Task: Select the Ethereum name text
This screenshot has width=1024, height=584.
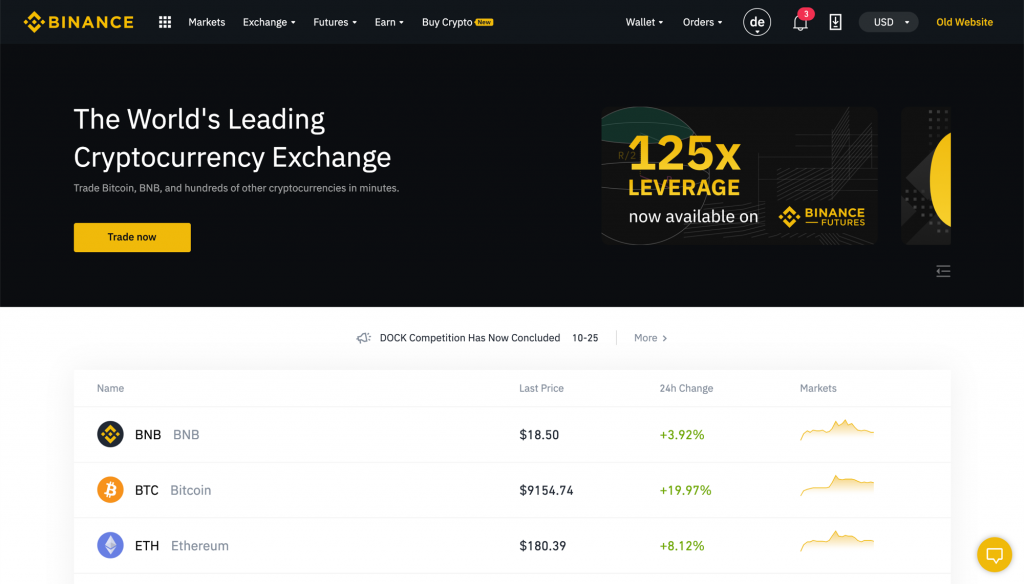Action: 200,545
